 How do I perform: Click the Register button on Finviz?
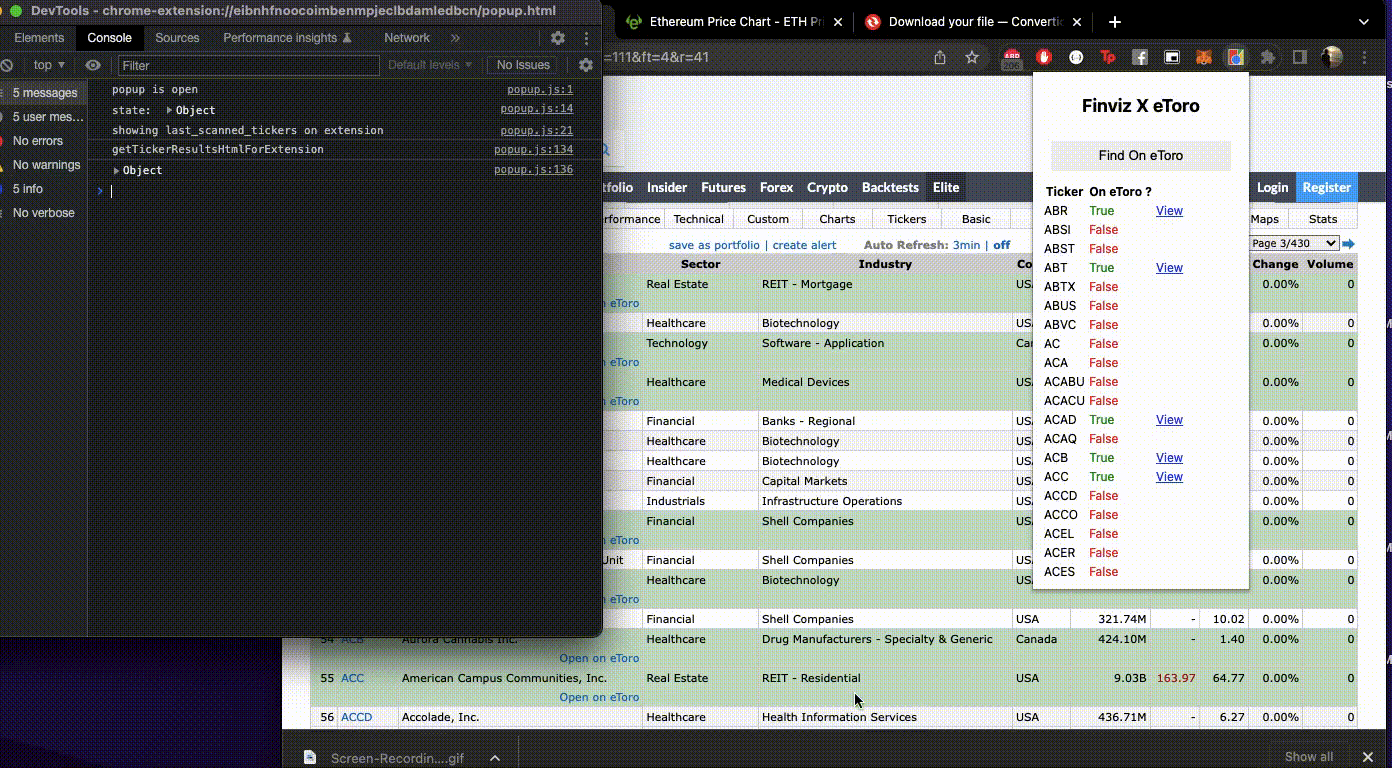coord(1326,187)
